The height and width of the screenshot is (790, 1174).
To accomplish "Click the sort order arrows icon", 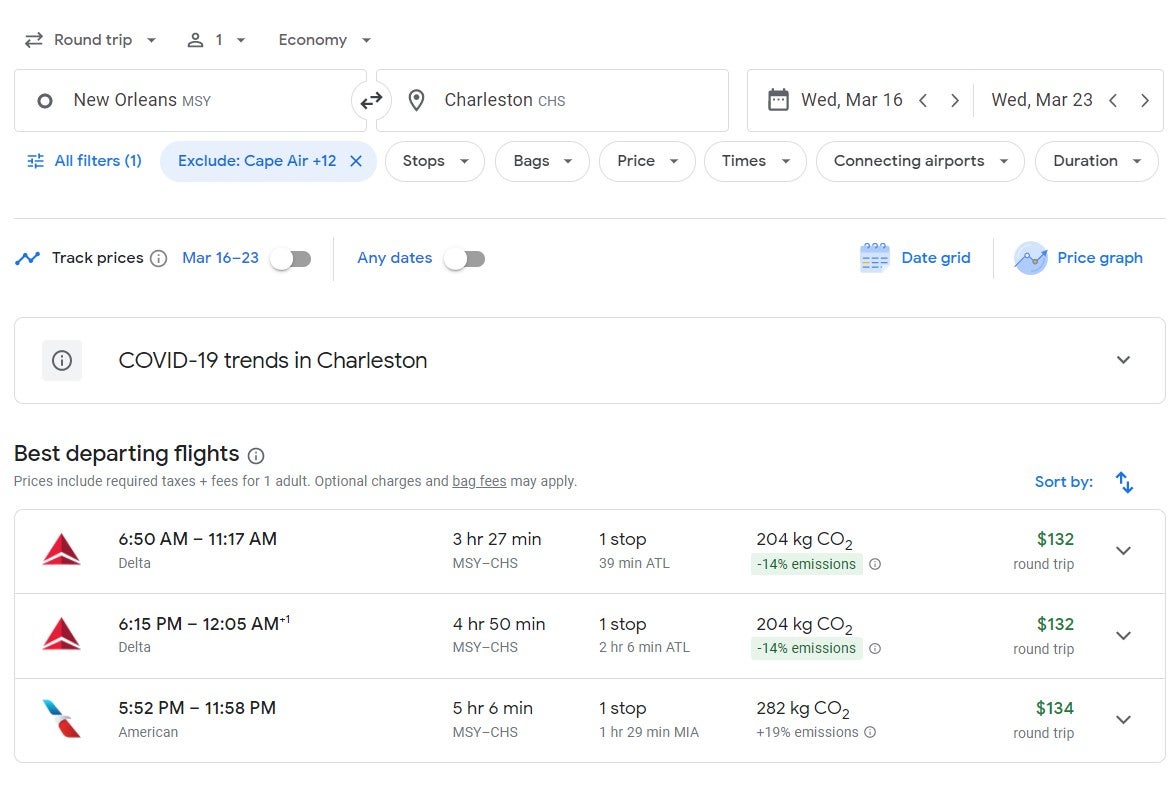I will (x=1124, y=481).
